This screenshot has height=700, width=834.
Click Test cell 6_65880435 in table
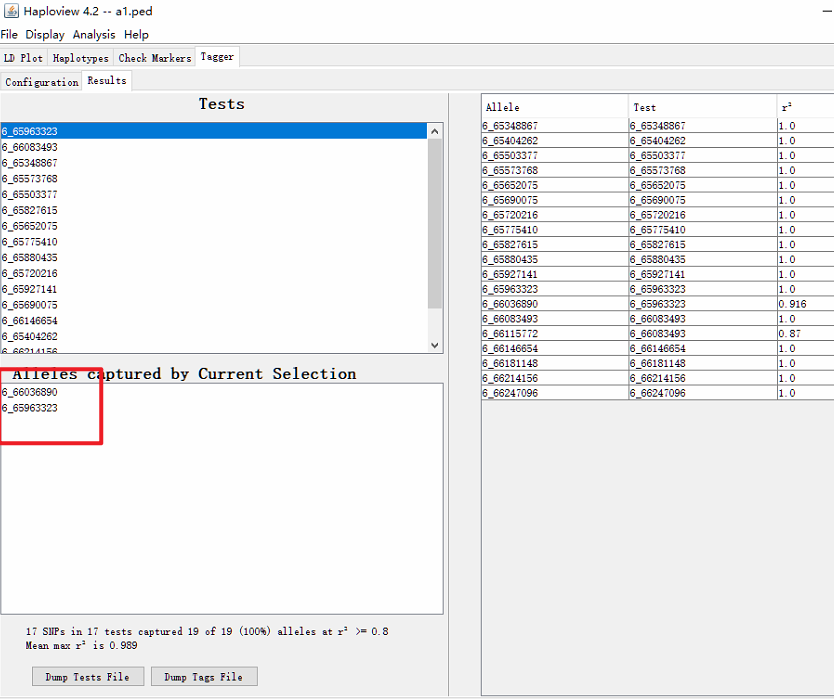coord(702,260)
